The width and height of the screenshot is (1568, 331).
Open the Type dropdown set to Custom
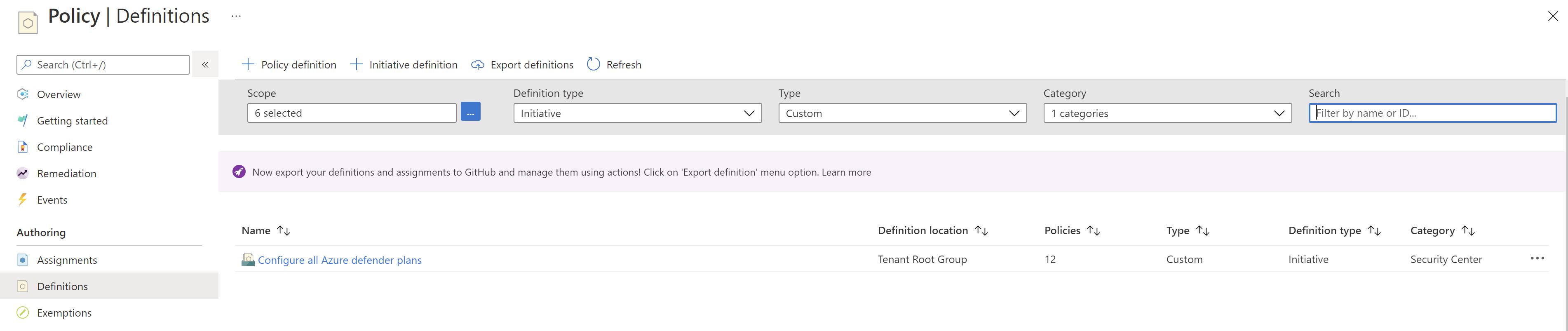coord(902,113)
